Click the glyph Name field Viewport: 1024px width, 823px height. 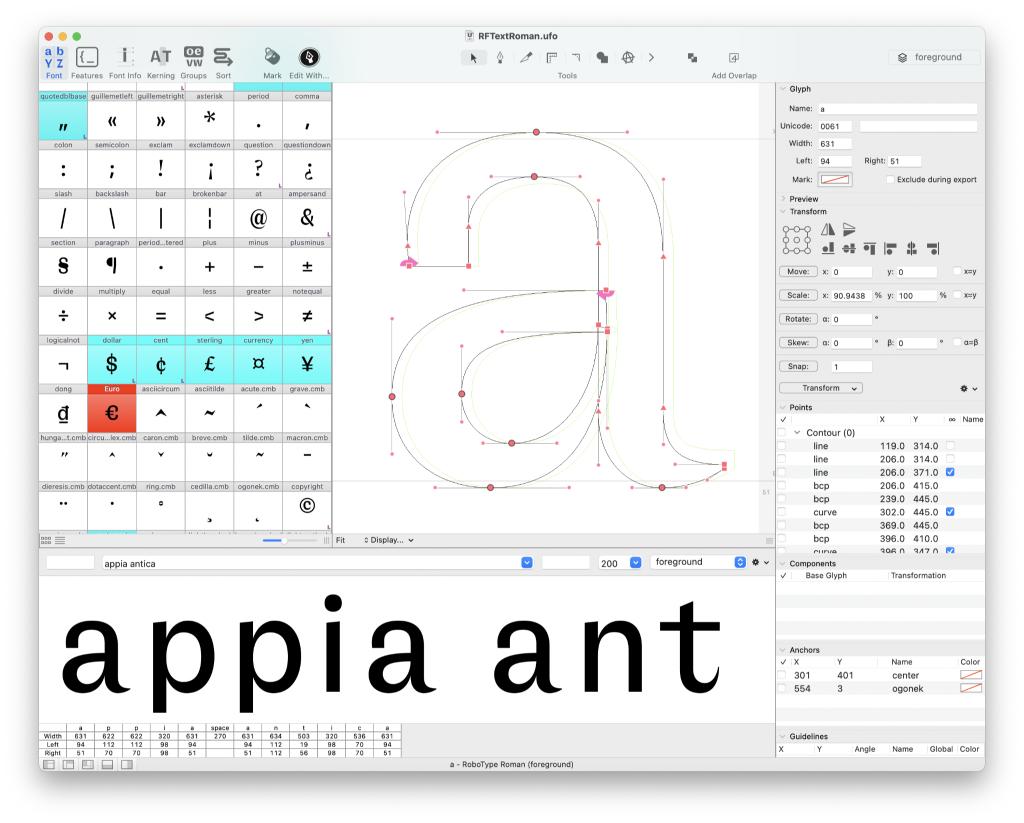click(x=897, y=109)
